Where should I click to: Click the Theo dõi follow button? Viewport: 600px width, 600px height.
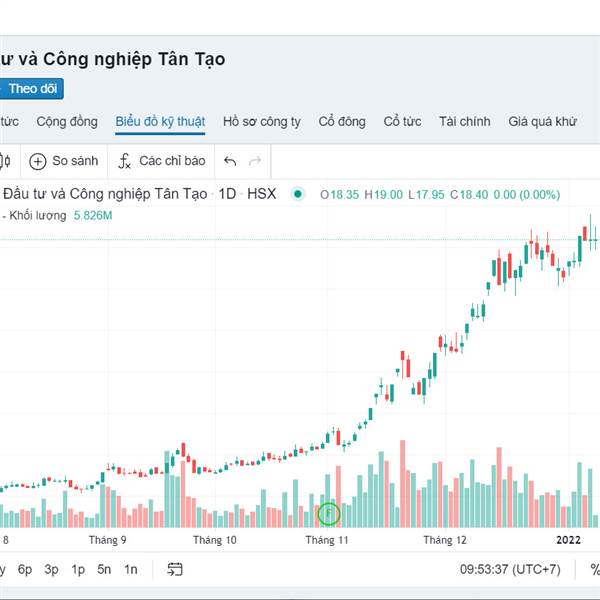coord(31,88)
